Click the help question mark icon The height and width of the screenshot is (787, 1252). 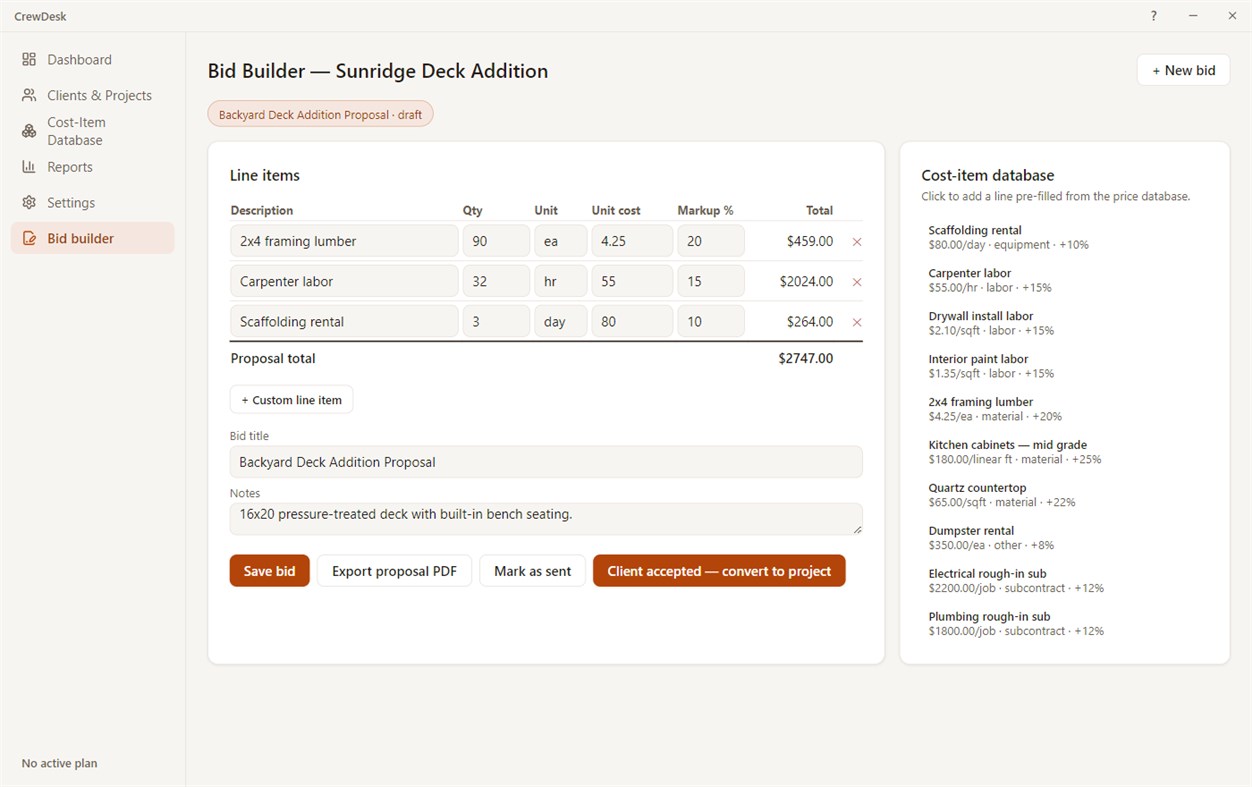click(x=1154, y=16)
